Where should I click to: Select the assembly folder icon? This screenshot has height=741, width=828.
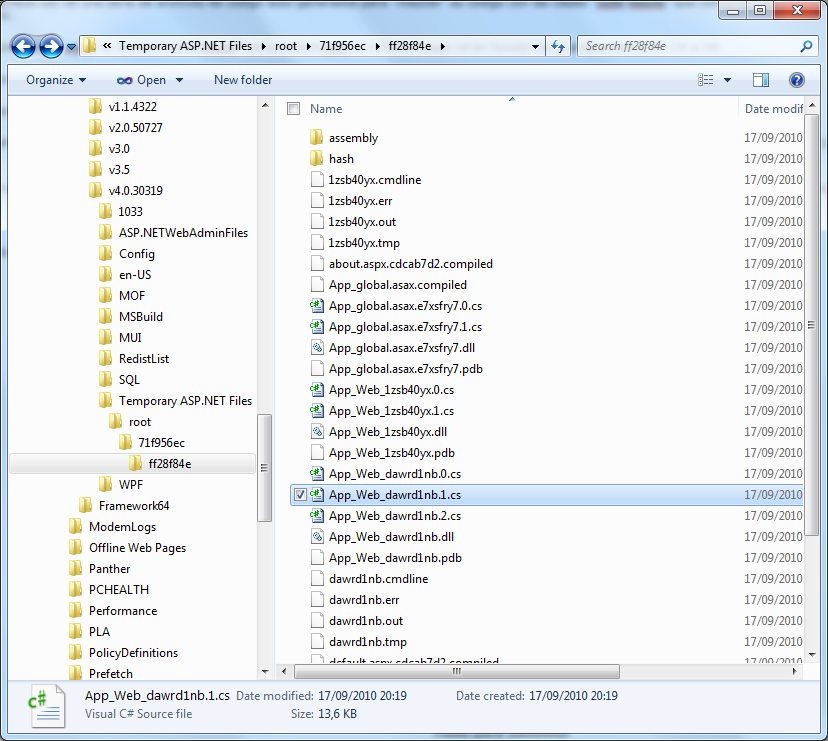coord(316,138)
